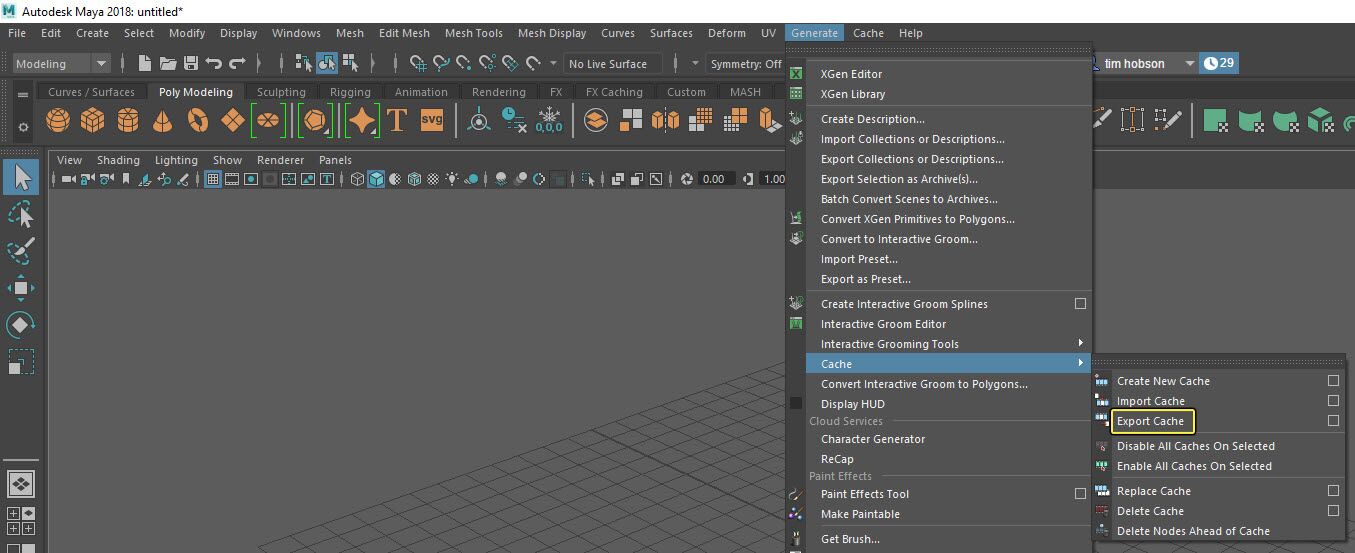The width and height of the screenshot is (1355, 553).
Task: Select the polygon Type text tool
Action: [x=397, y=121]
